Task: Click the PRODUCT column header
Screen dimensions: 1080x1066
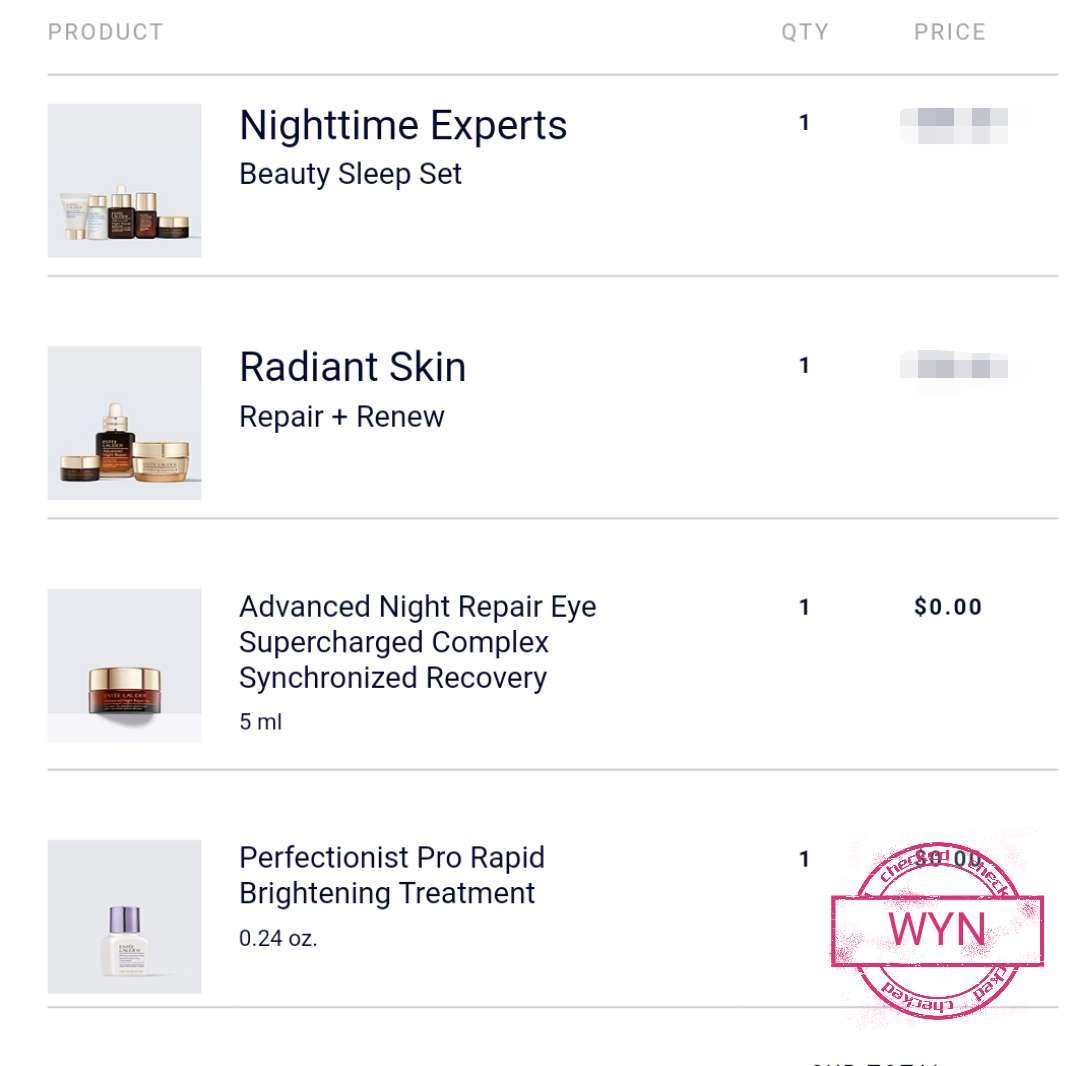Action: click(x=105, y=32)
